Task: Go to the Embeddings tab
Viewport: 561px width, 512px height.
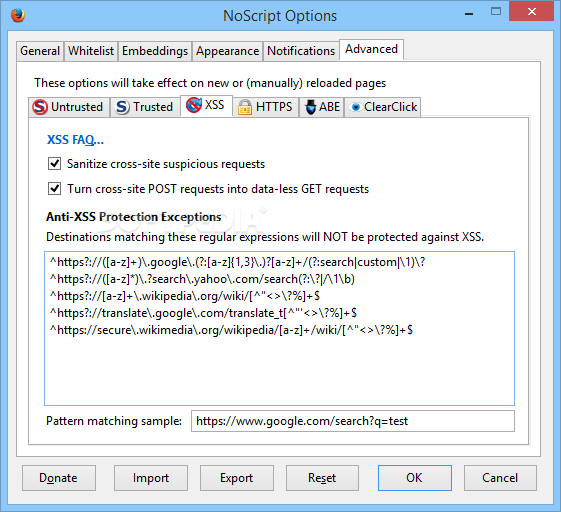Action: 155,51
